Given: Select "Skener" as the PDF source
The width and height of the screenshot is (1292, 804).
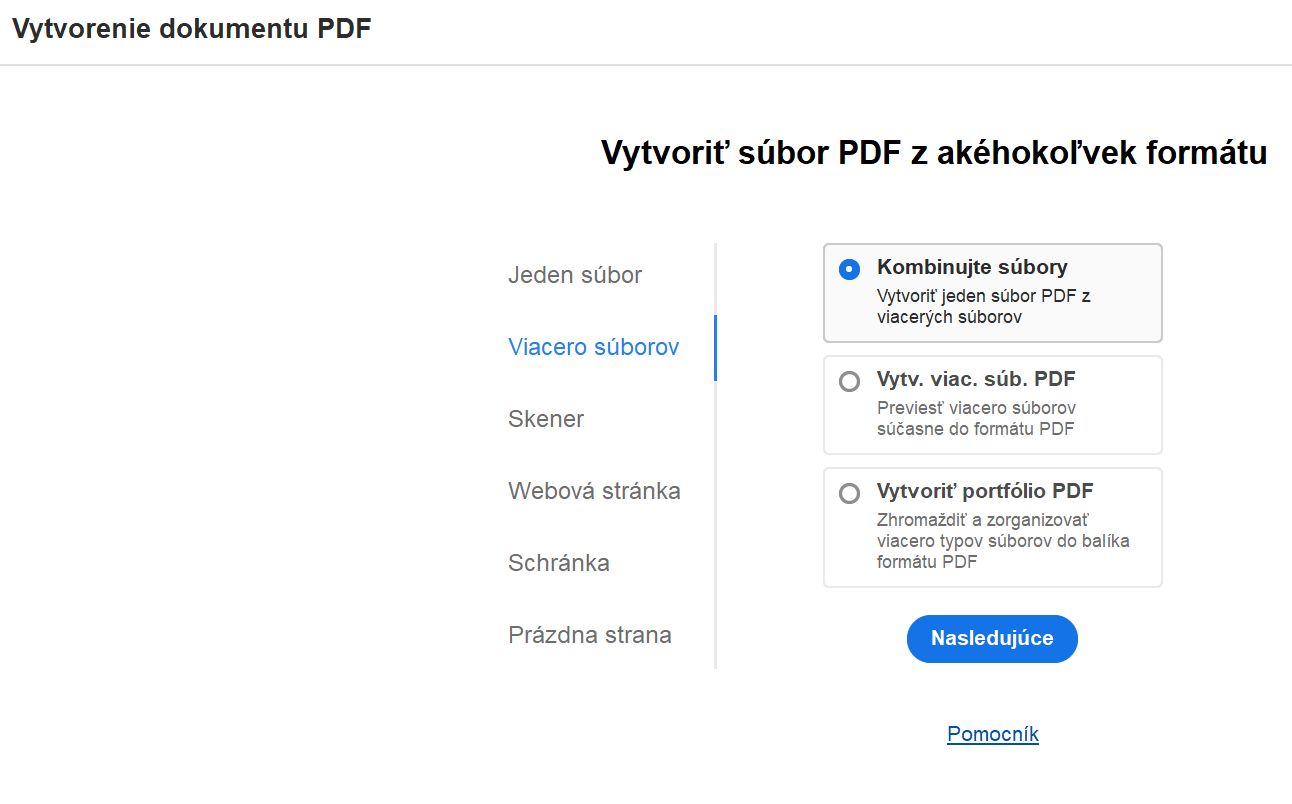Looking at the screenshot, I should click(546, 419).
